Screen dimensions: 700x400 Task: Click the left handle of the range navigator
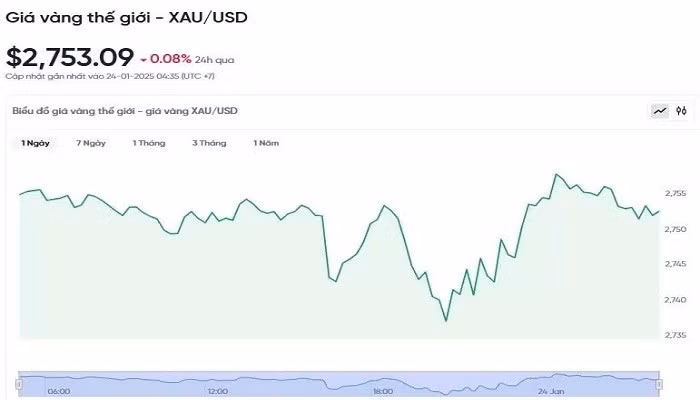coord(19,383)
